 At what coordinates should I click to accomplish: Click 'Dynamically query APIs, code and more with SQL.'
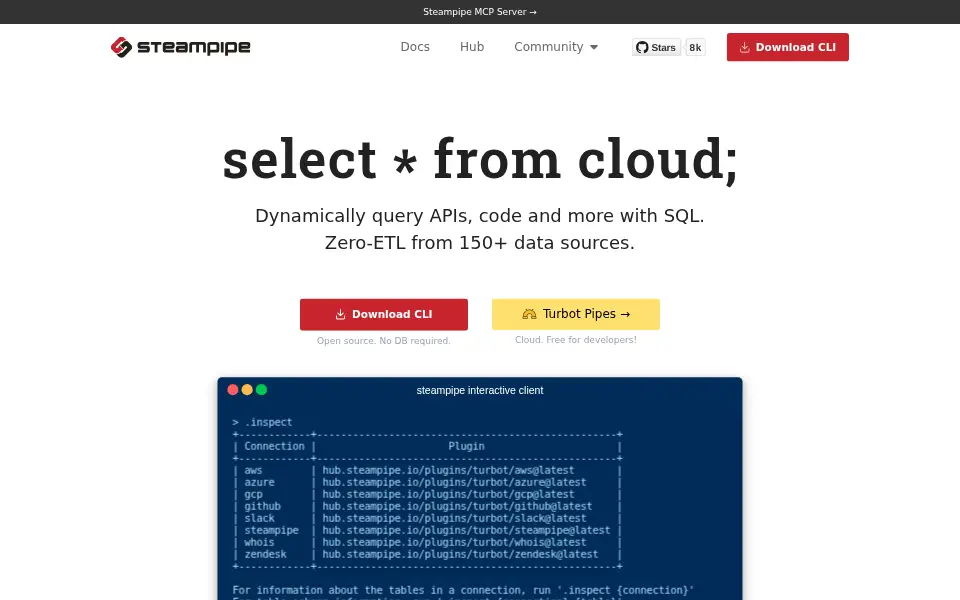click(480, 216)
